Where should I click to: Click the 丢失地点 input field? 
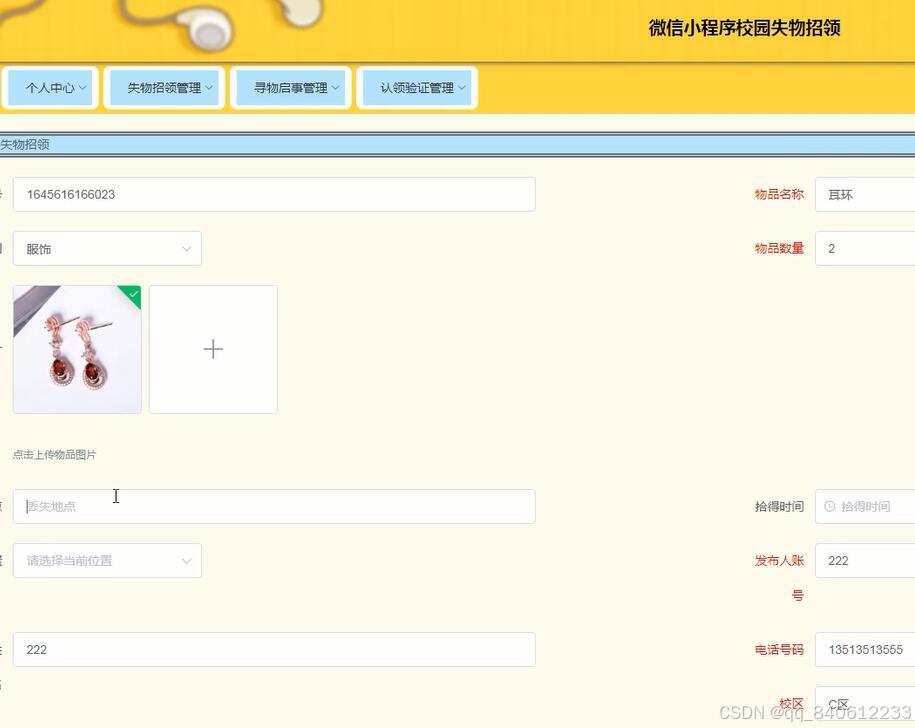pos(273,506)
